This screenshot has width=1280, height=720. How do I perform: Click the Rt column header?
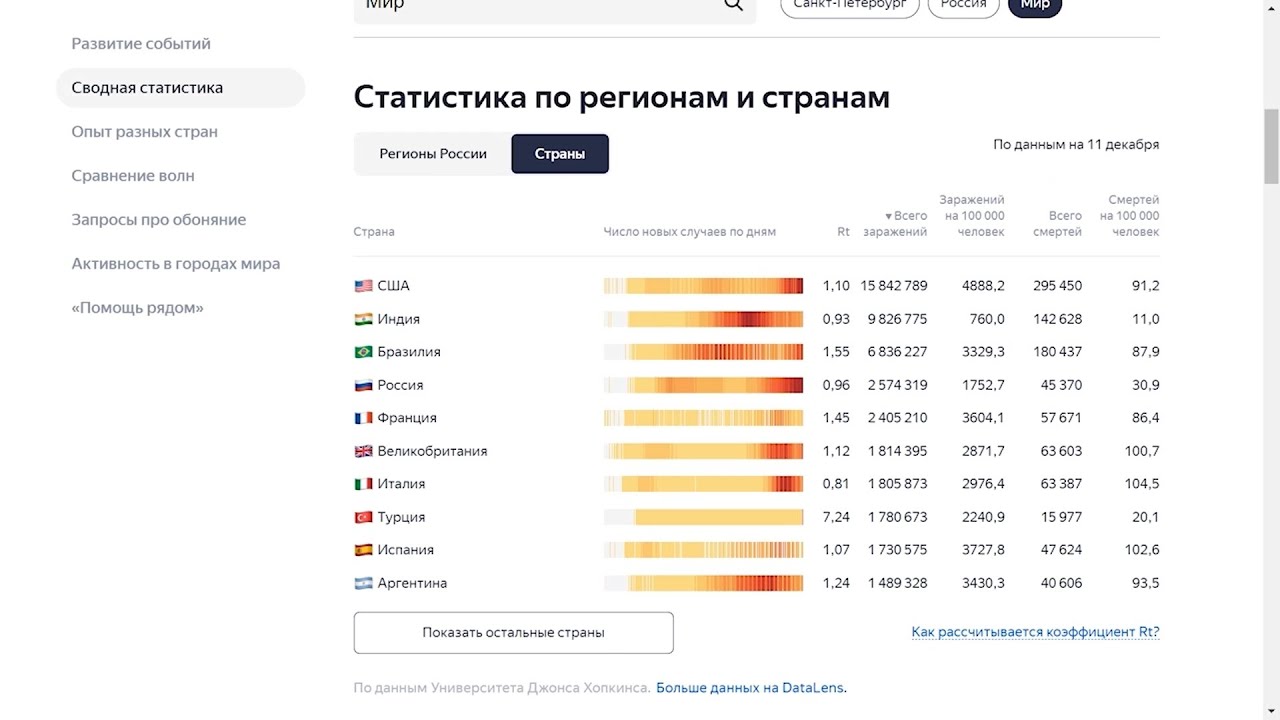pos(843,232)
